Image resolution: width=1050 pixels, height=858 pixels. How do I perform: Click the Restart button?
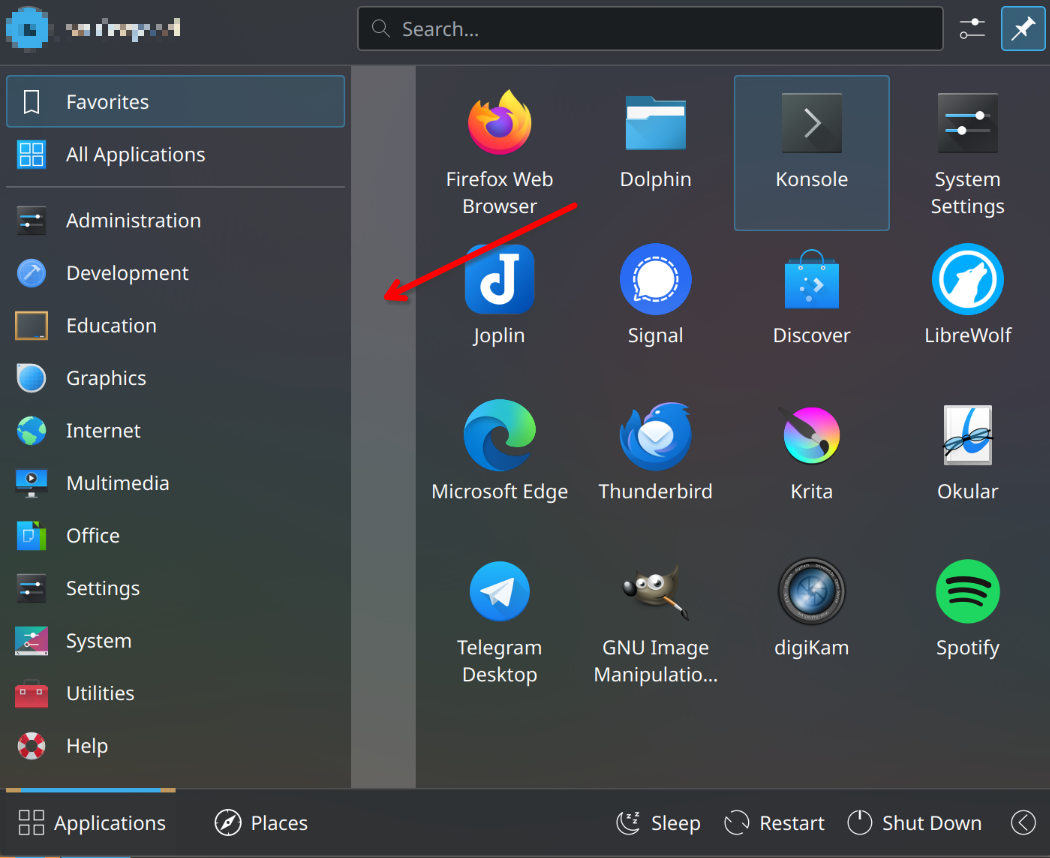(775, 823)
